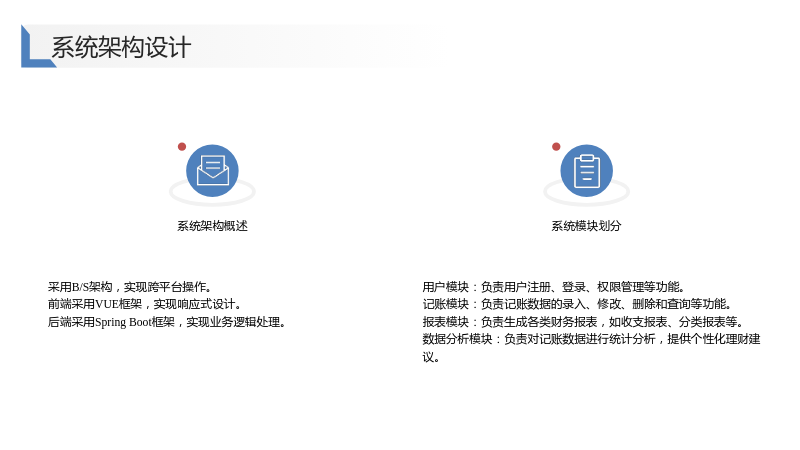Click the red dot near the envelope icon
This screenshot has height=450, width=800.
tap(182, 146)
